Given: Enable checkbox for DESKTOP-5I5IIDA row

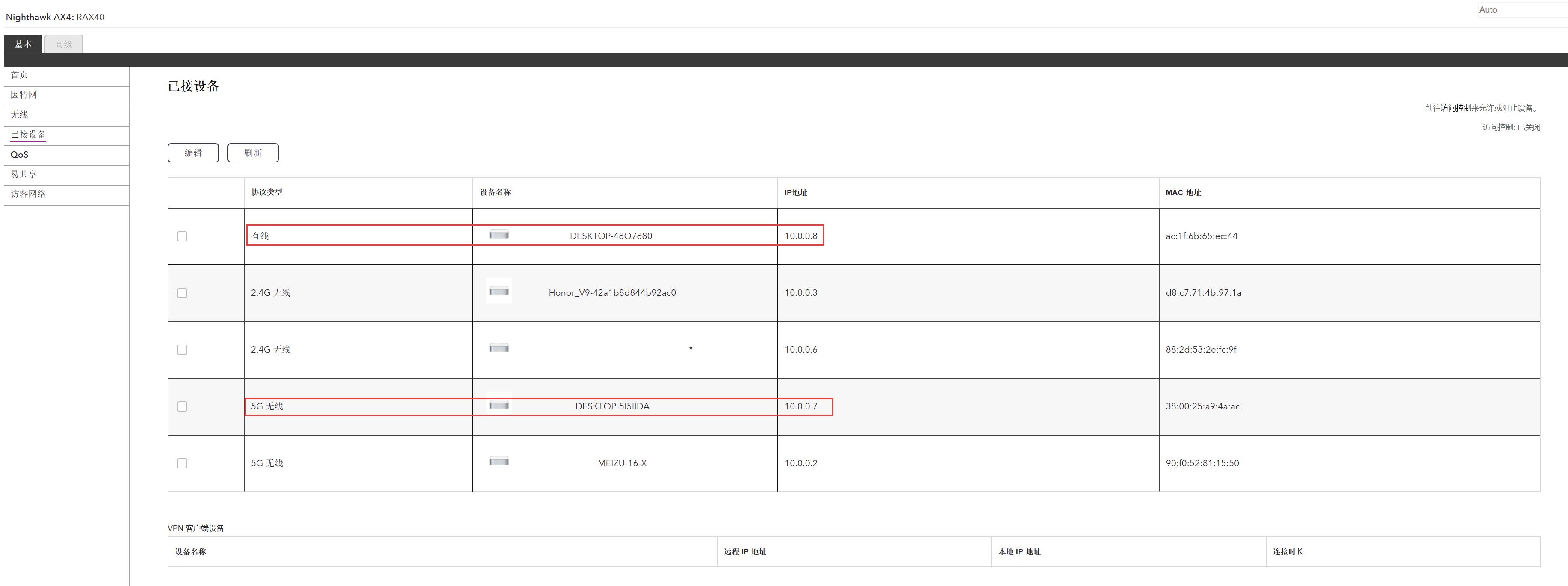Looking at the screenshot, I should [x=182, y=406].
